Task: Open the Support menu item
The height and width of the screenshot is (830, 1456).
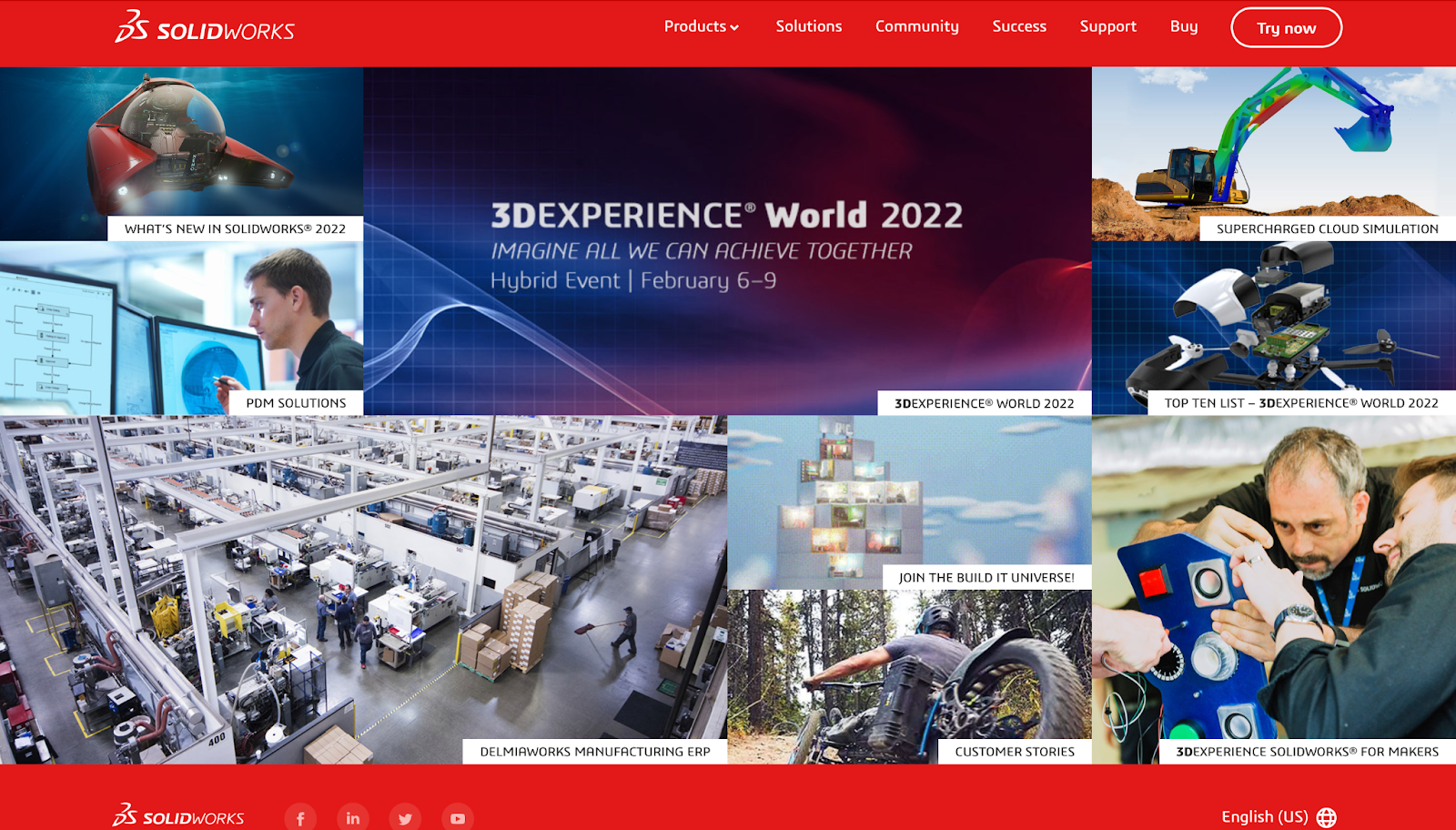Action: click(x=1108, y=26)
